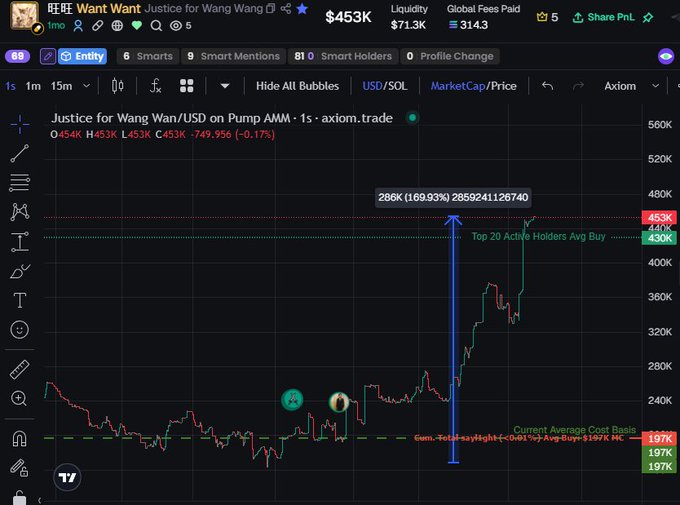680x505 pixels.
Task: Open the token avatar image
Action: click(24, 16)
